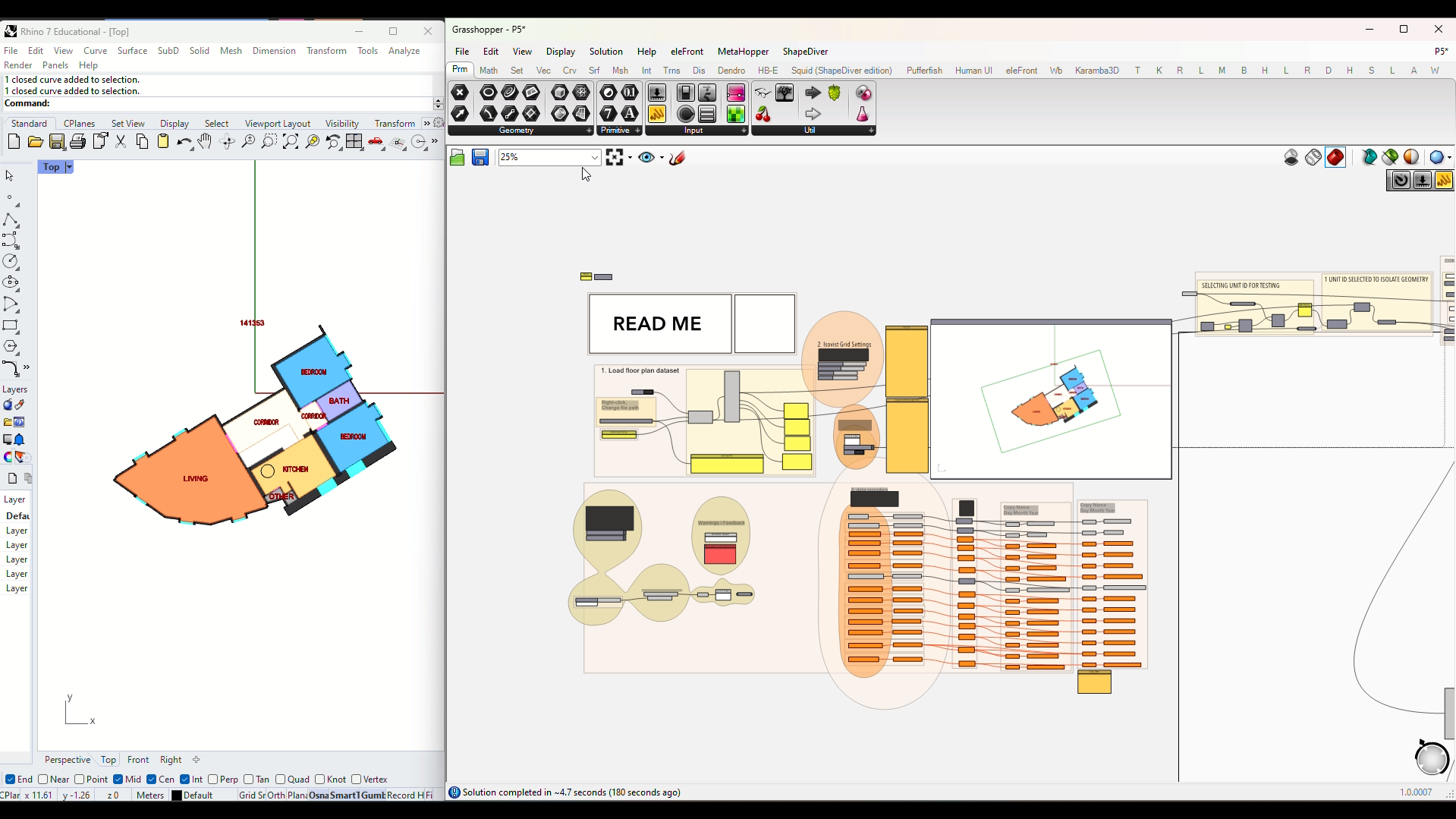Enable the Near object snap
The width and height of the screenshot is (1456, 819).
pyautogui.click(x=43, y=780)
